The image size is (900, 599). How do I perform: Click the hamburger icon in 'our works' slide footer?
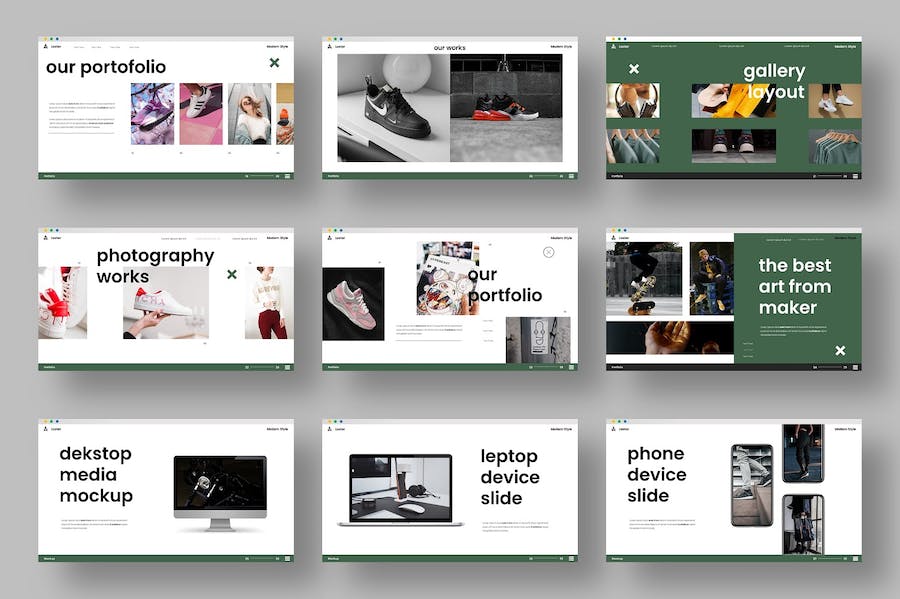pyautogui.click(x=570, y=176)
